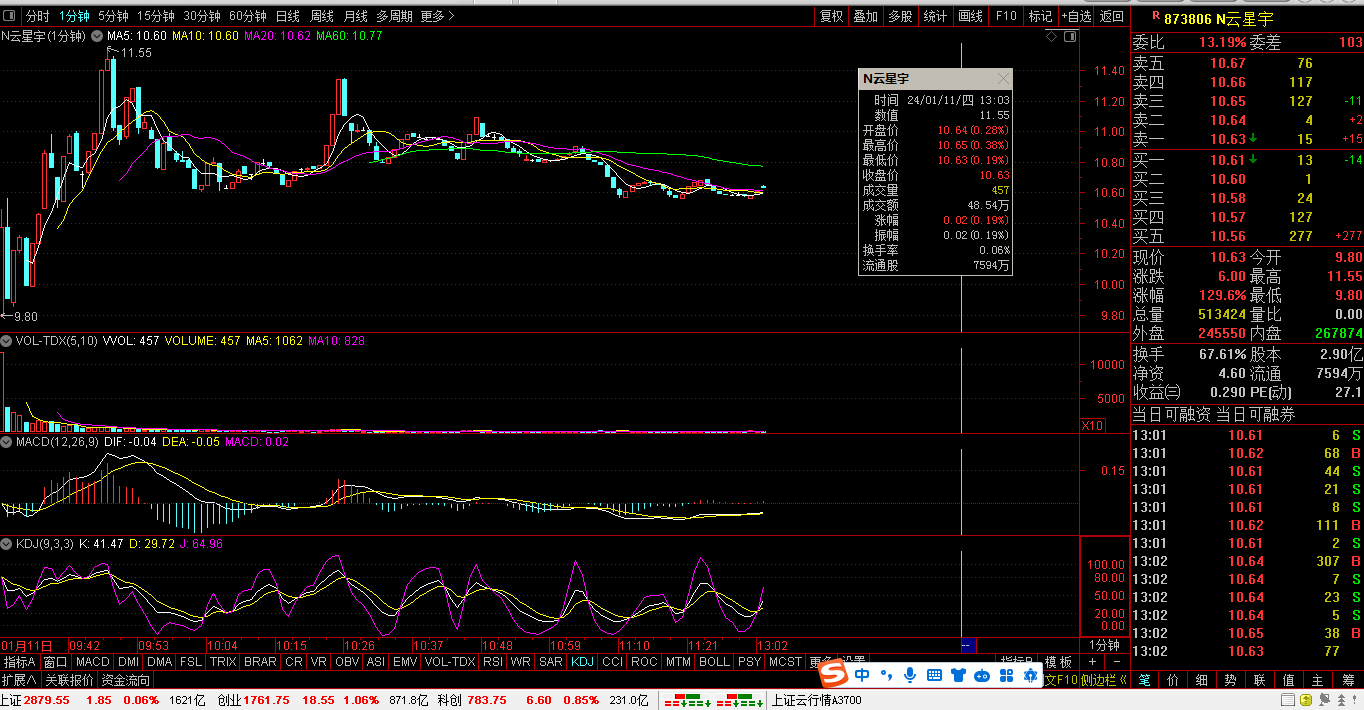The height and width of the screenshot is (710, 1364).
Task: Click the X10 volume scale label
Action: pos(1092,426)
